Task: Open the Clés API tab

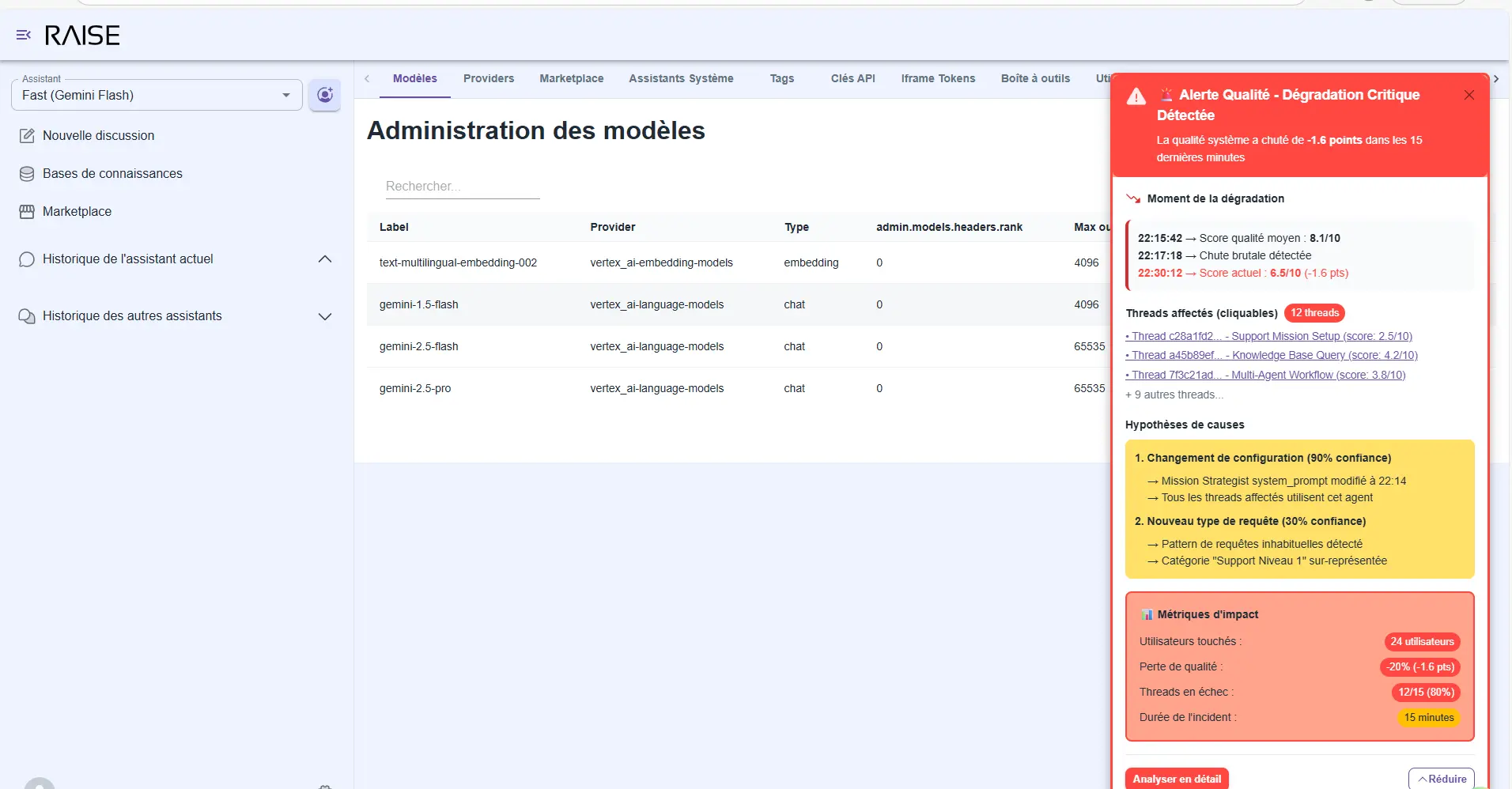Action: (x=852, y=78)
